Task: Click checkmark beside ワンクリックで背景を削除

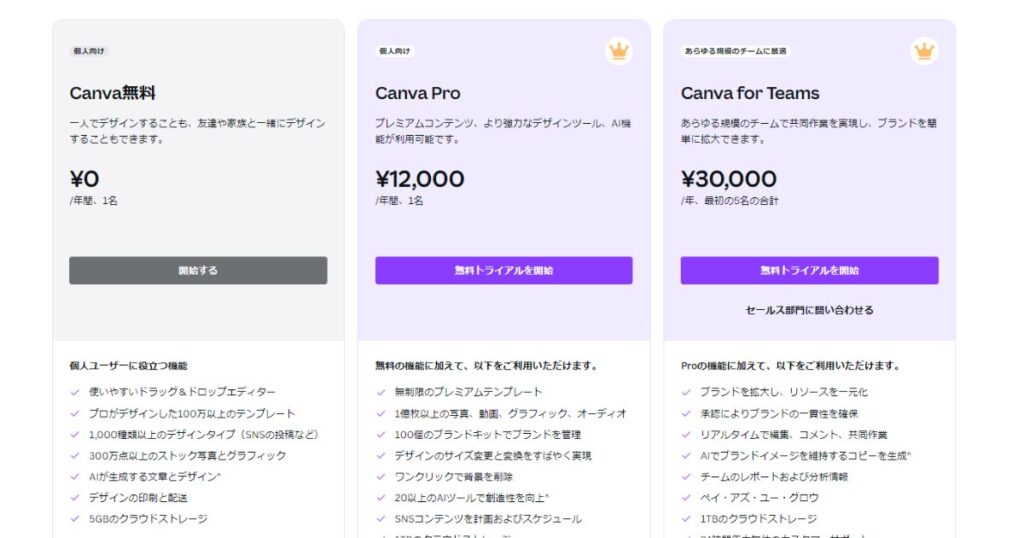Action: pyautogui.click(x=381, y=476)
